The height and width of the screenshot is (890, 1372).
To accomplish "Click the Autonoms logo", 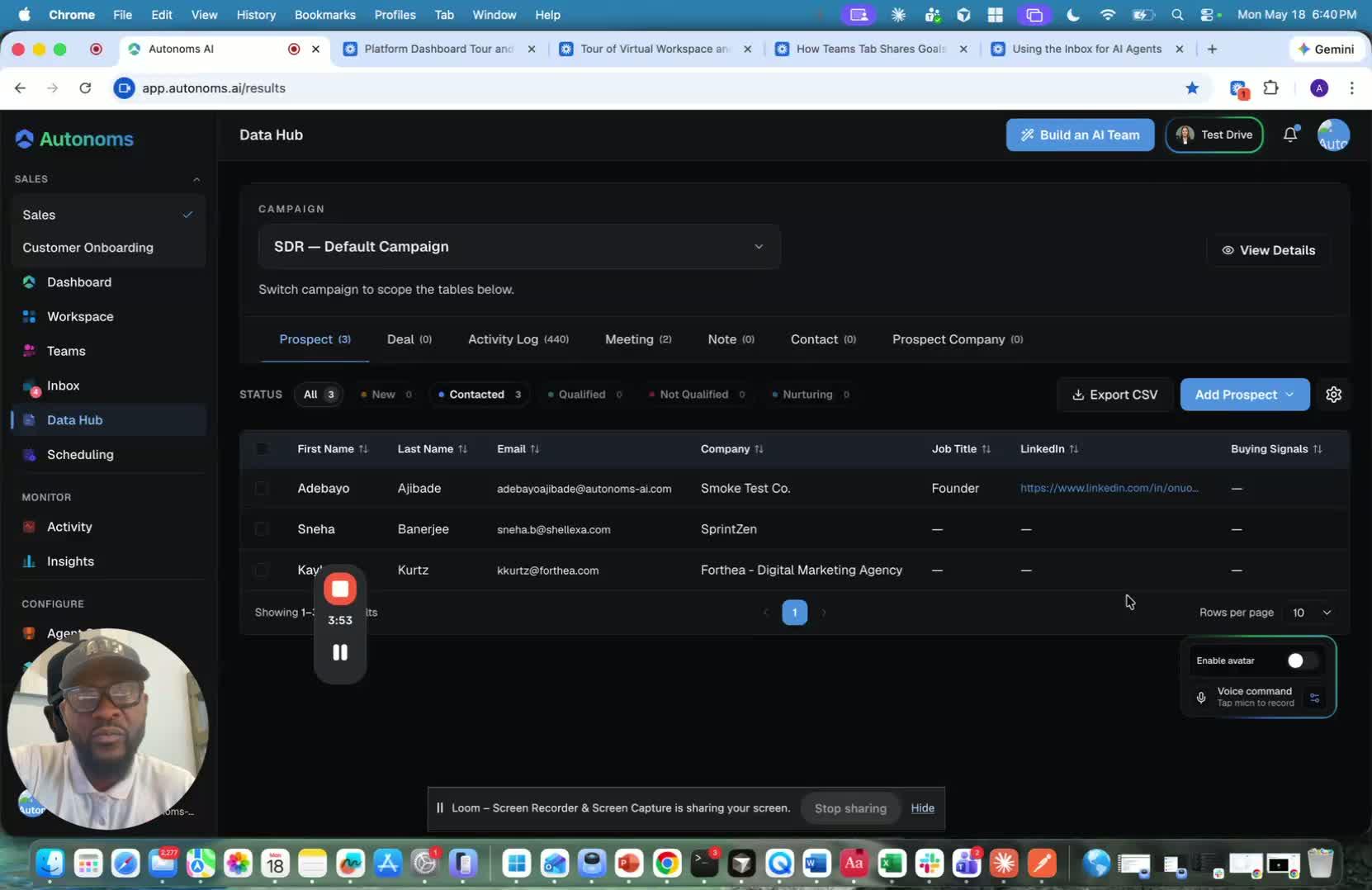I will 74,139.
